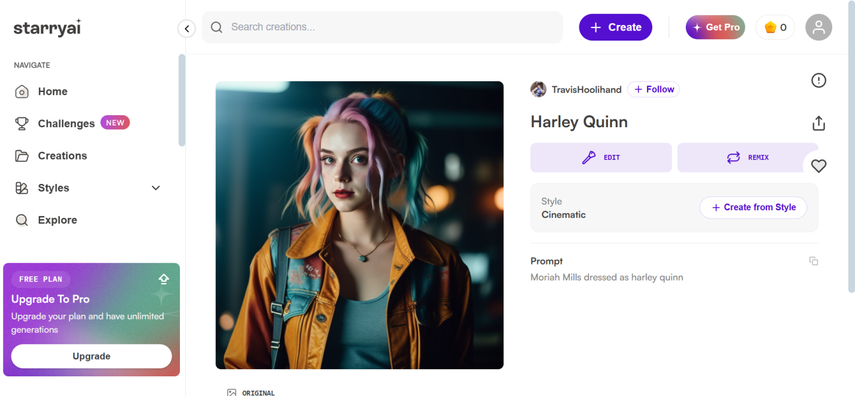Like the creation with the heart icon
Screen dimensions: 855x396
pyautogui.click(x=818, y=166)
